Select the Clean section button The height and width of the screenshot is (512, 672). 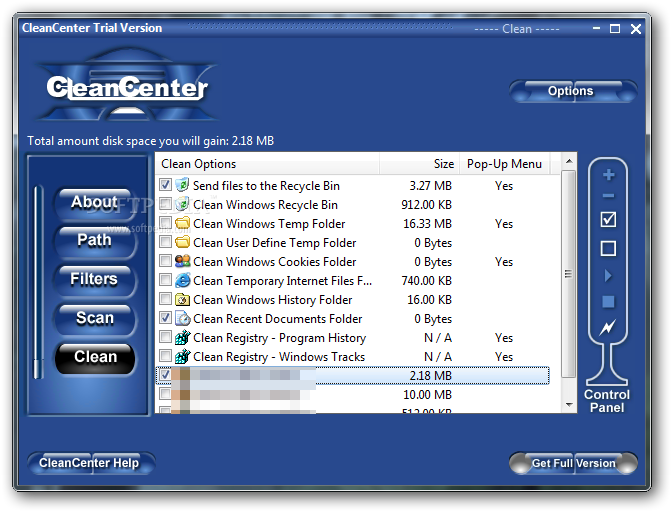tap(95, 357)
